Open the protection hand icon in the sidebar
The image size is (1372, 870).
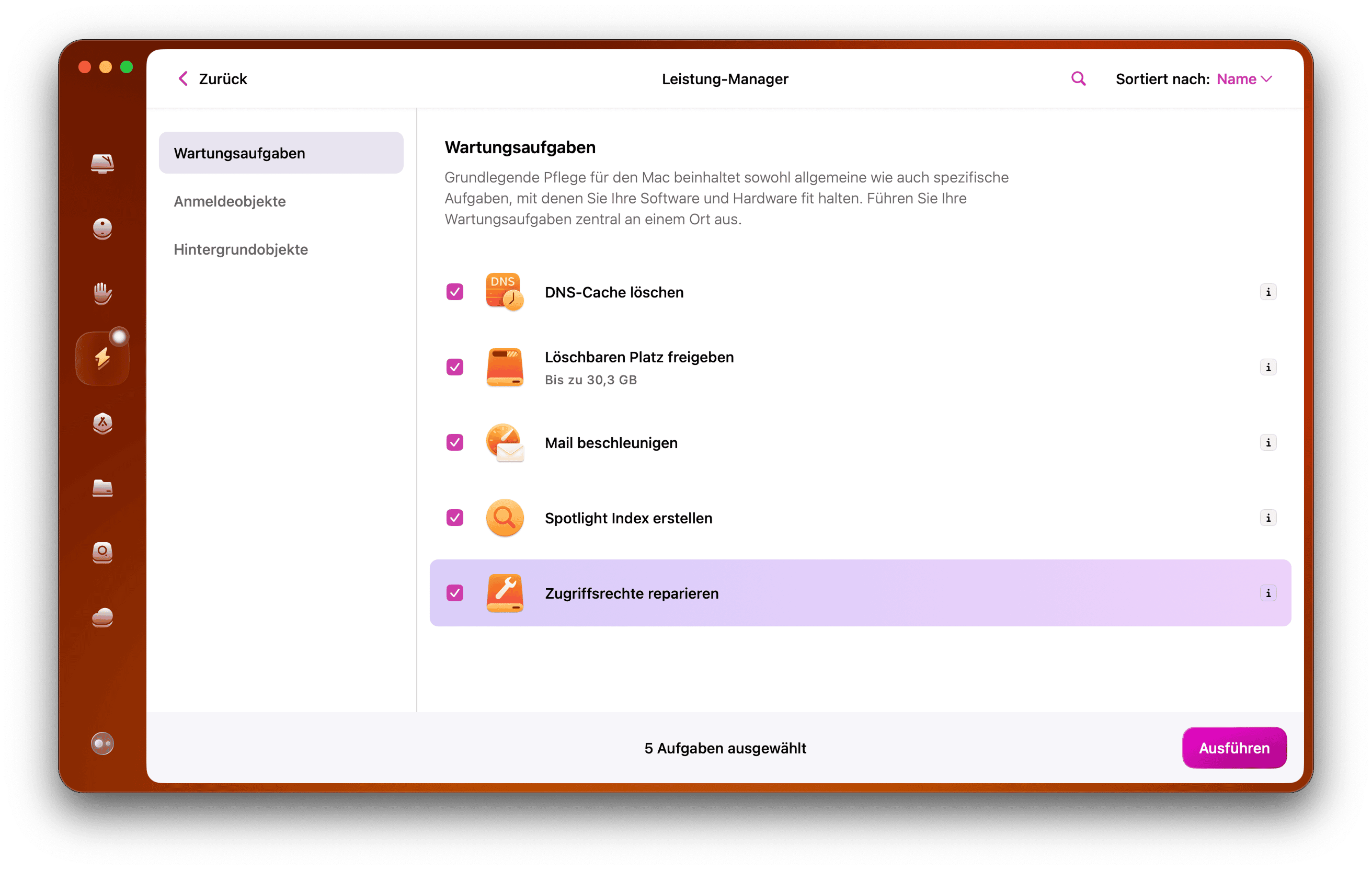(x=102, y=293)
